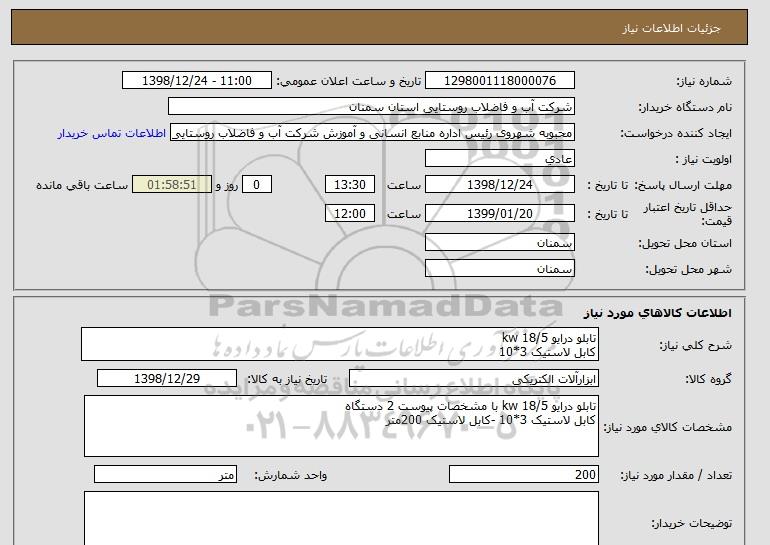Select the ایجاد کننده درخواست label
This screenshot has height=545, width=770.
[x=676, y=133]
